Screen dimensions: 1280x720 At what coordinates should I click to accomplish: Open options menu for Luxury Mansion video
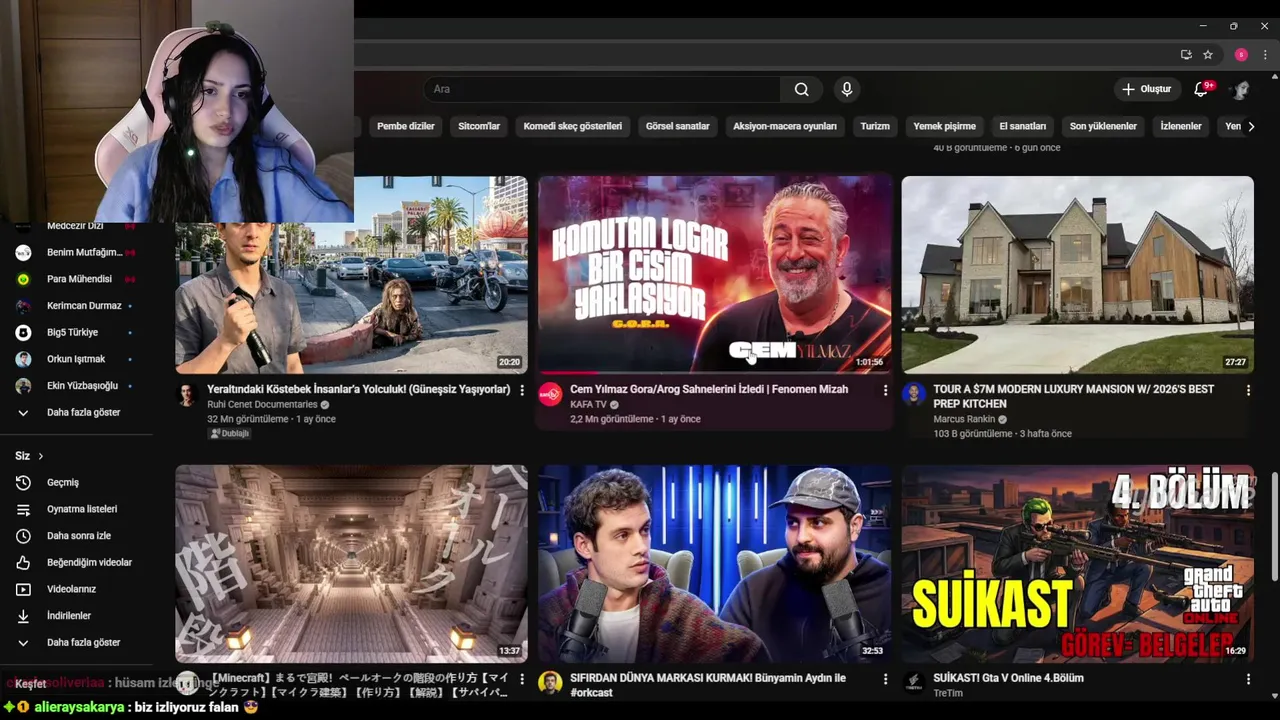pyautogui.click(x=1248, y=390)
